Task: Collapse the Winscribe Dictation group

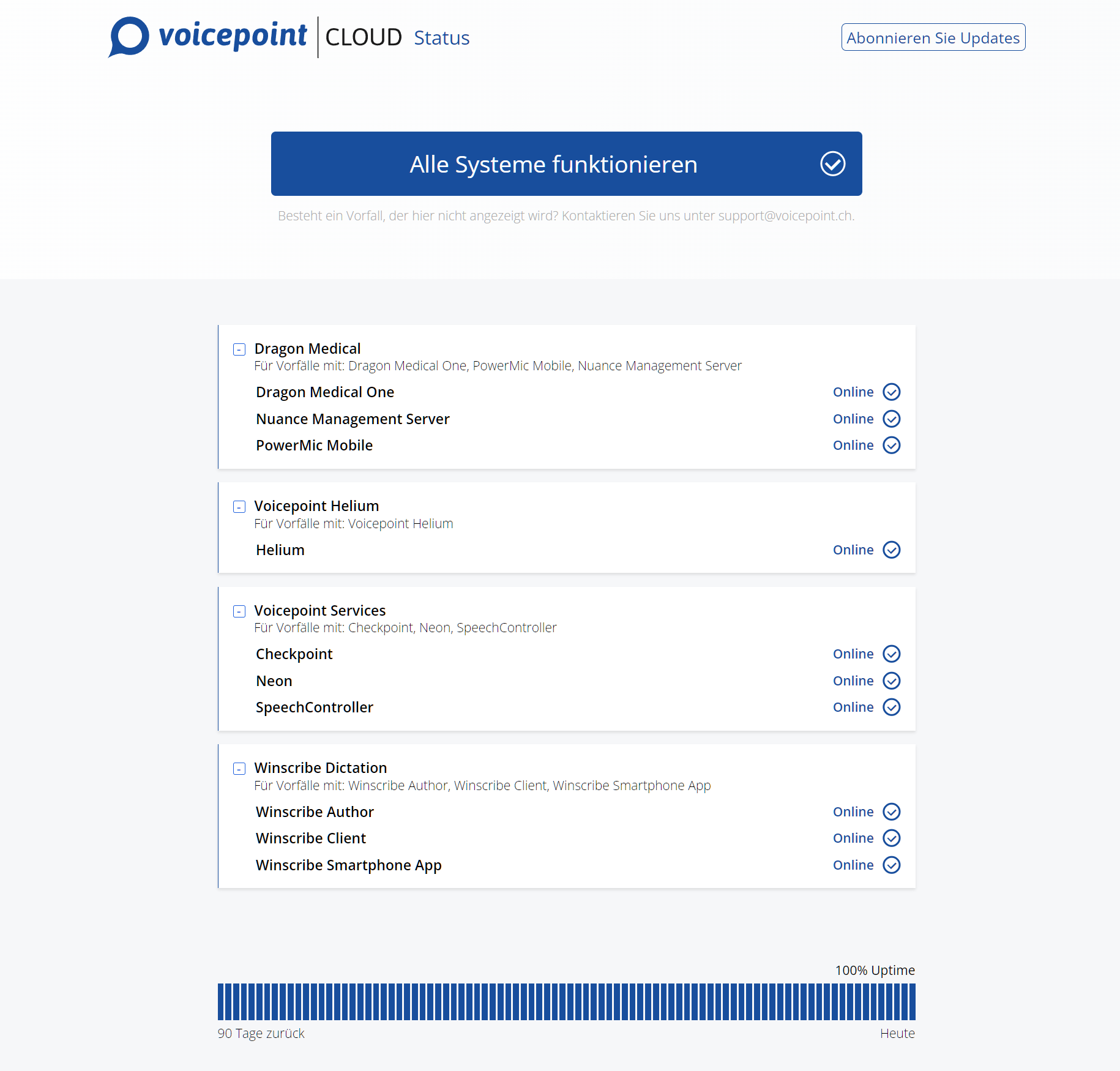Action: pyautogui.click(x=239, y=769)
